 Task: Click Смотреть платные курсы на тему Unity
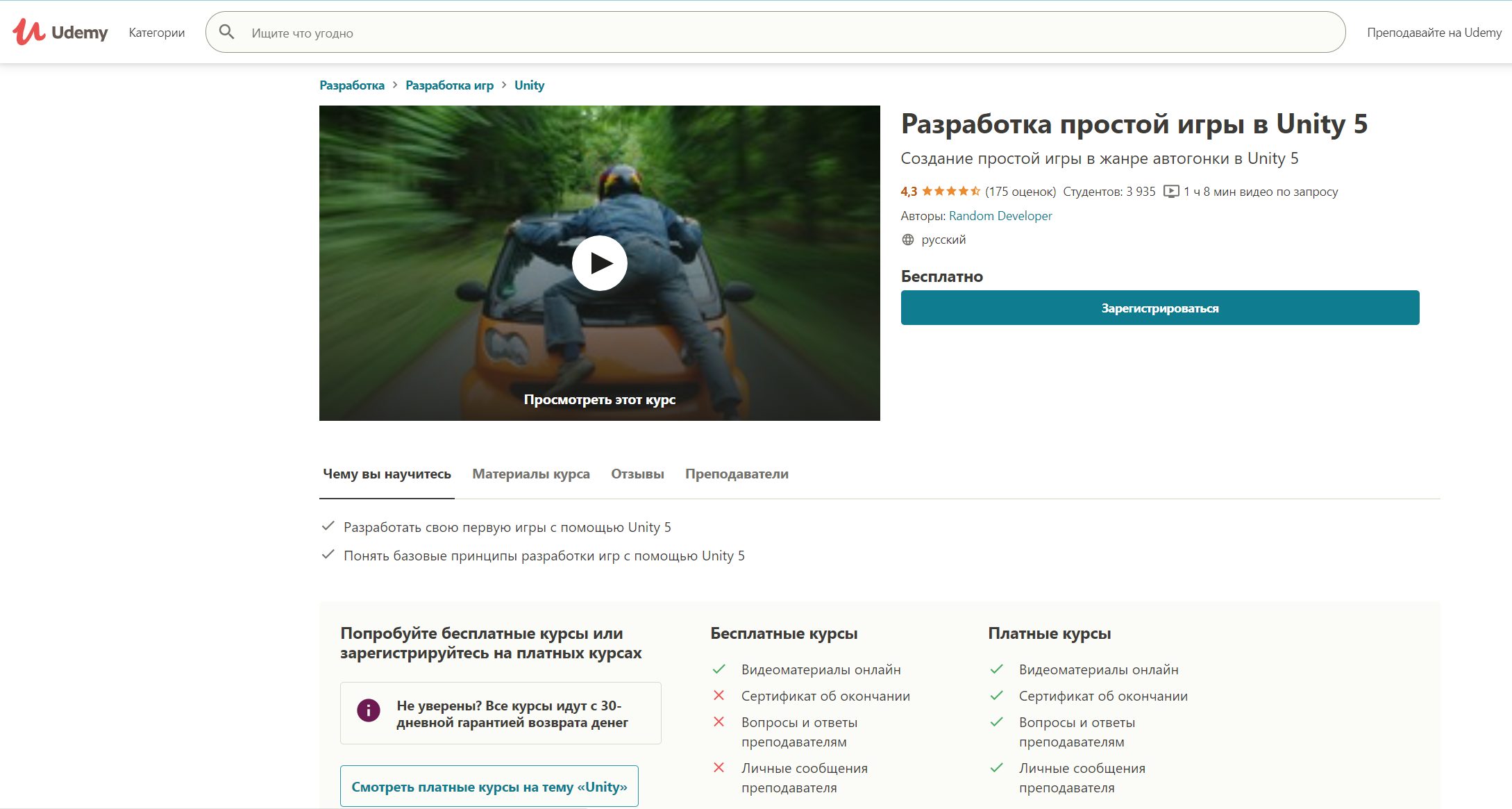click(x=489, y=786)
